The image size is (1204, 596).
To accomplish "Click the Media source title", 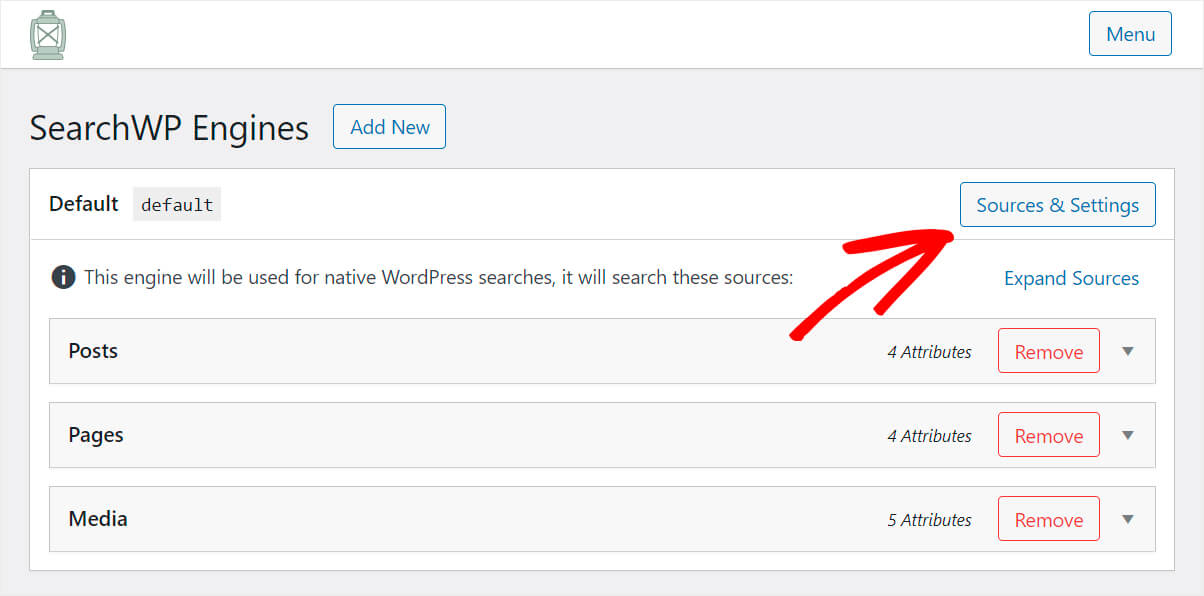I will point(98,519).
